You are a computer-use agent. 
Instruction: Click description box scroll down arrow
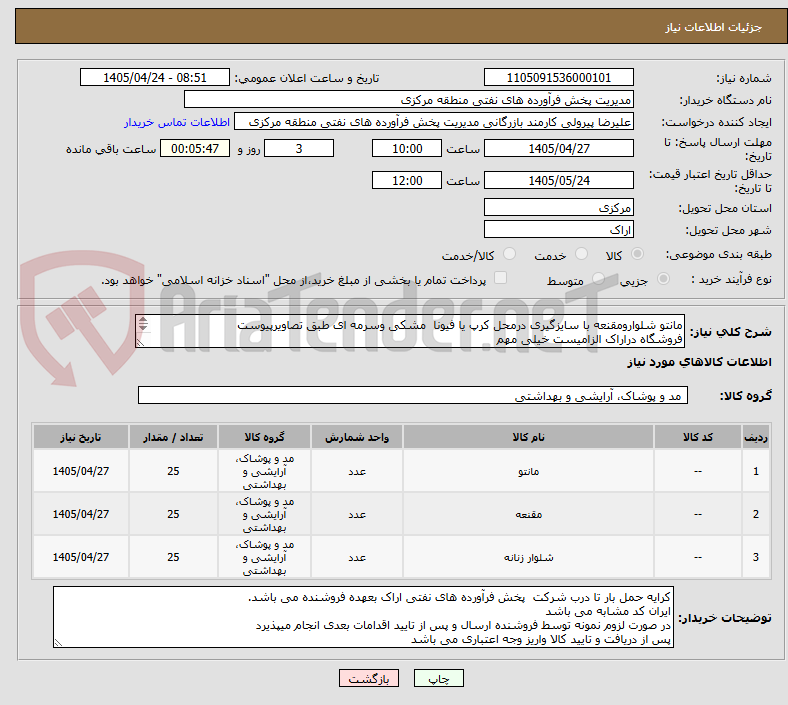pos(143,327)
